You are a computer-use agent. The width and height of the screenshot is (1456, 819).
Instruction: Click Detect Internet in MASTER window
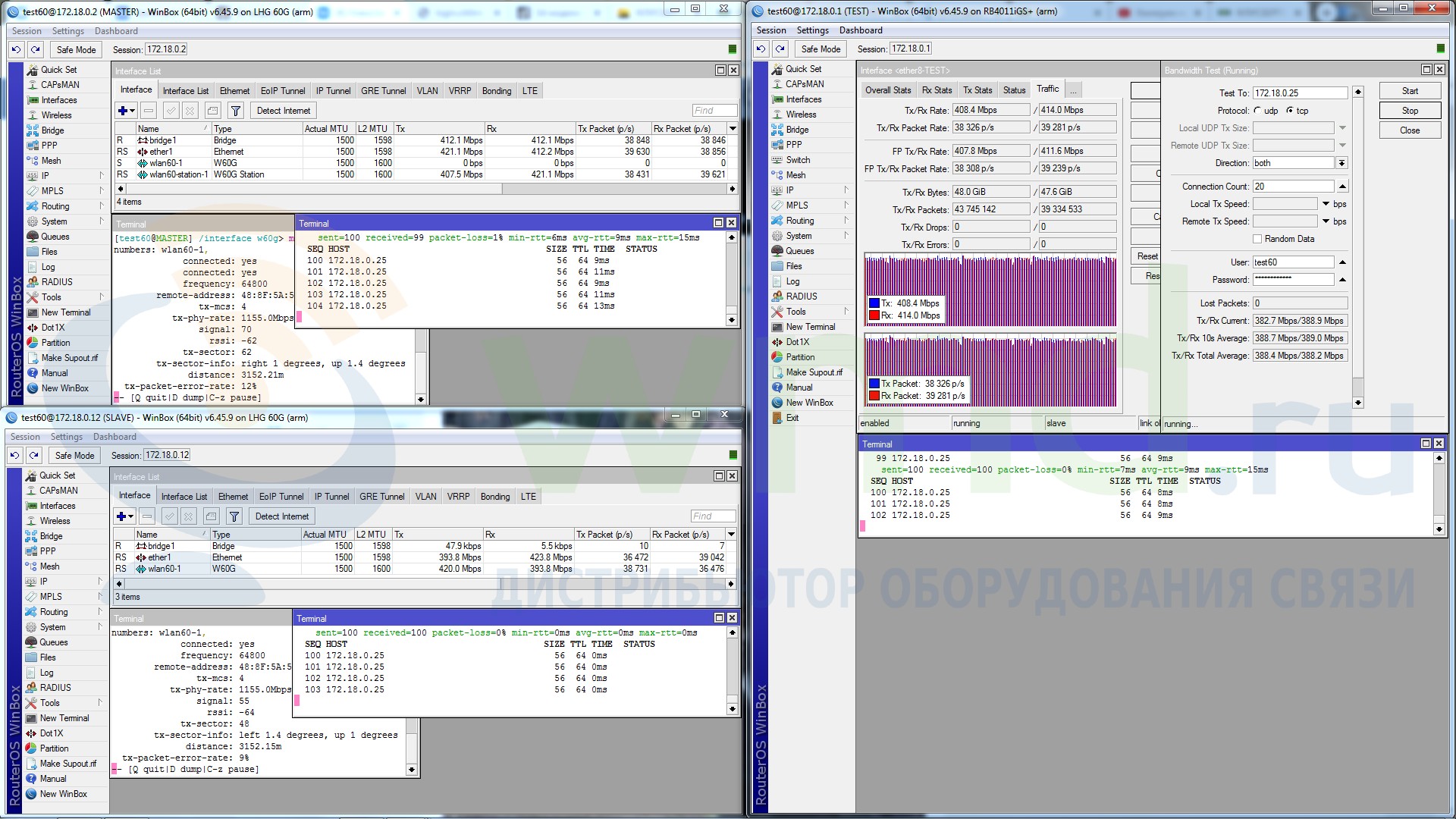(x=284, y=111)
